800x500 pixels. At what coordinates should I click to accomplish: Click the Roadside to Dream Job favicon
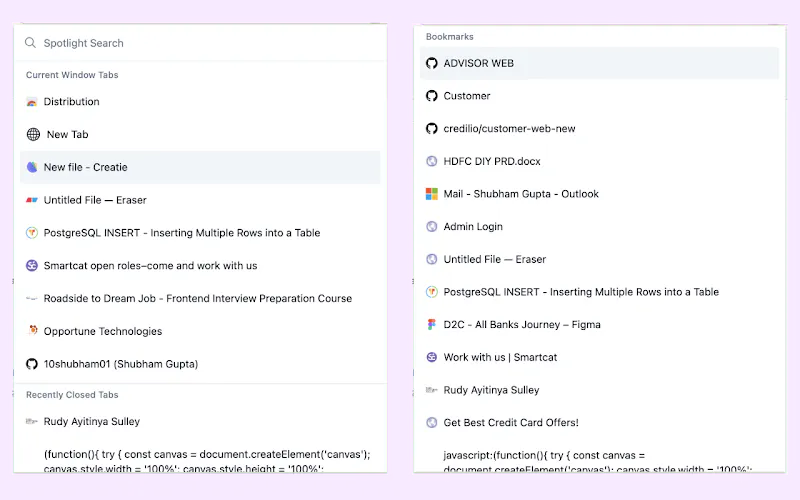point(32,298)
